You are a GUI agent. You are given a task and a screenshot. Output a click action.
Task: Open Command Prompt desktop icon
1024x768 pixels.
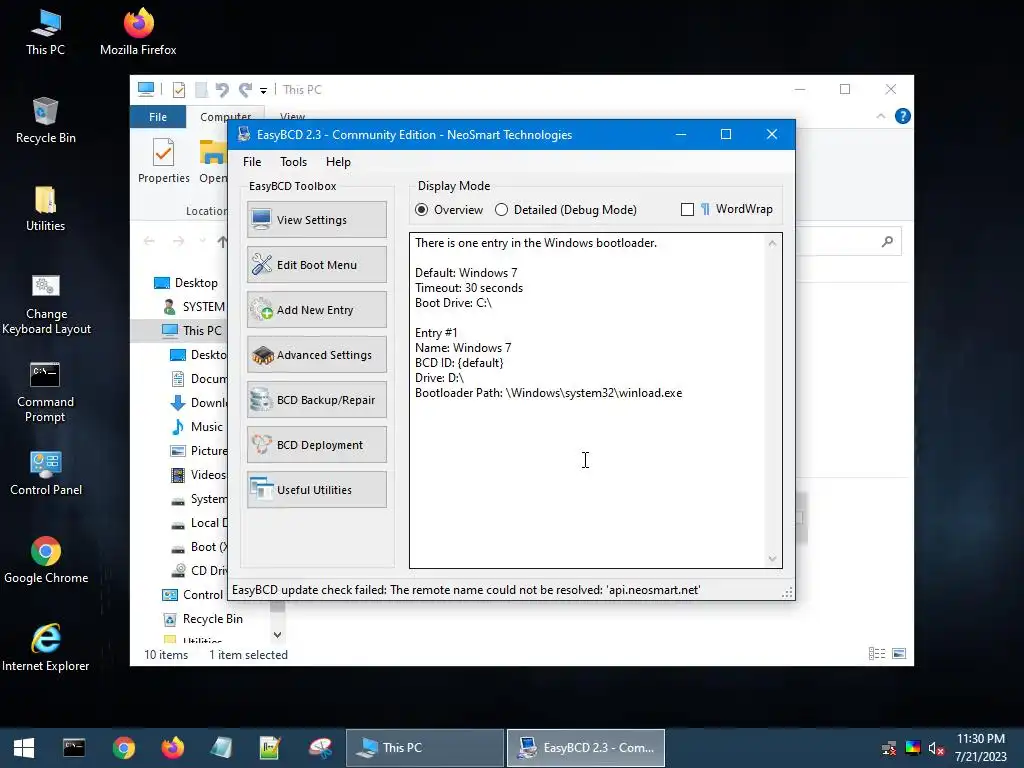(x=46, y=392)
